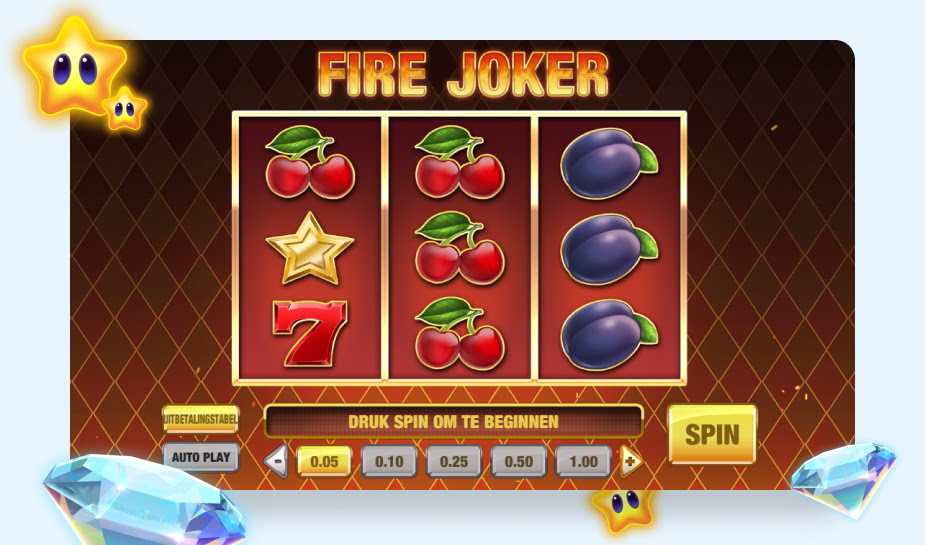
Task: Click the large smiling star mascot
Action: (x=75, y=66)
